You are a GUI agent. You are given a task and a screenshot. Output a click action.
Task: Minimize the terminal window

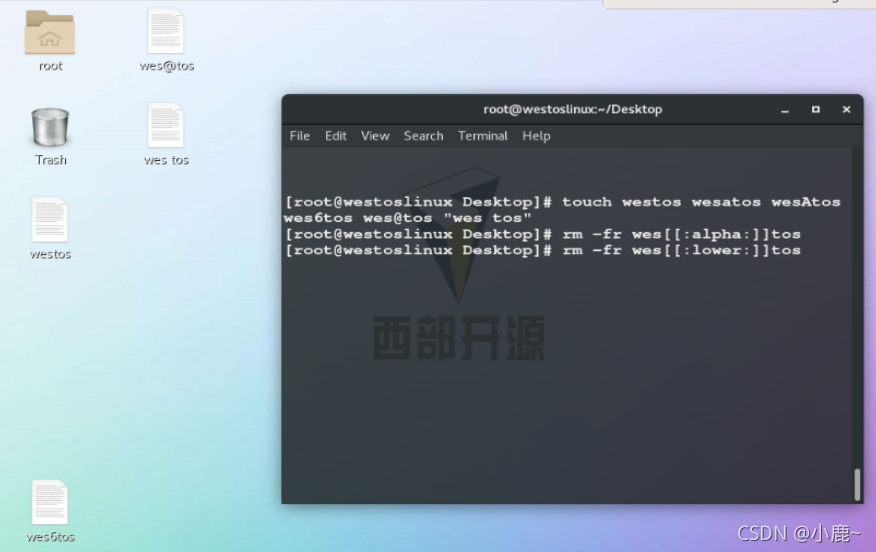[785, 110]
